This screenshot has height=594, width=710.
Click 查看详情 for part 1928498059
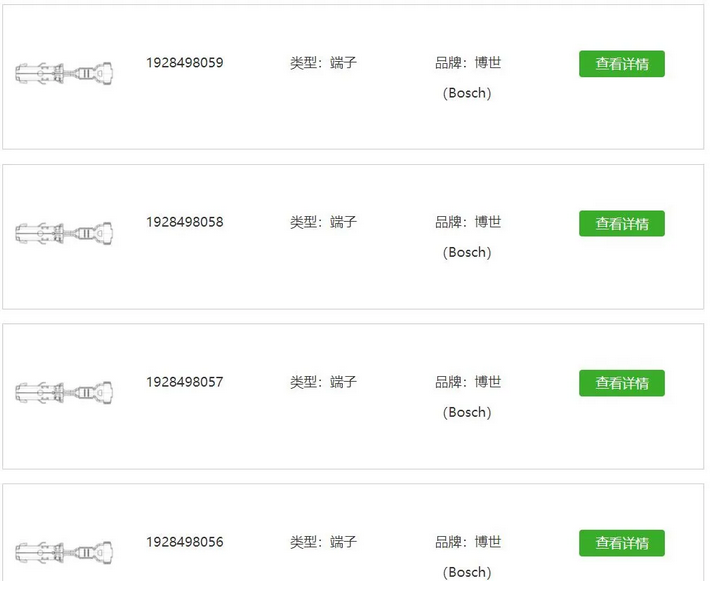click(x=621, y=64)
